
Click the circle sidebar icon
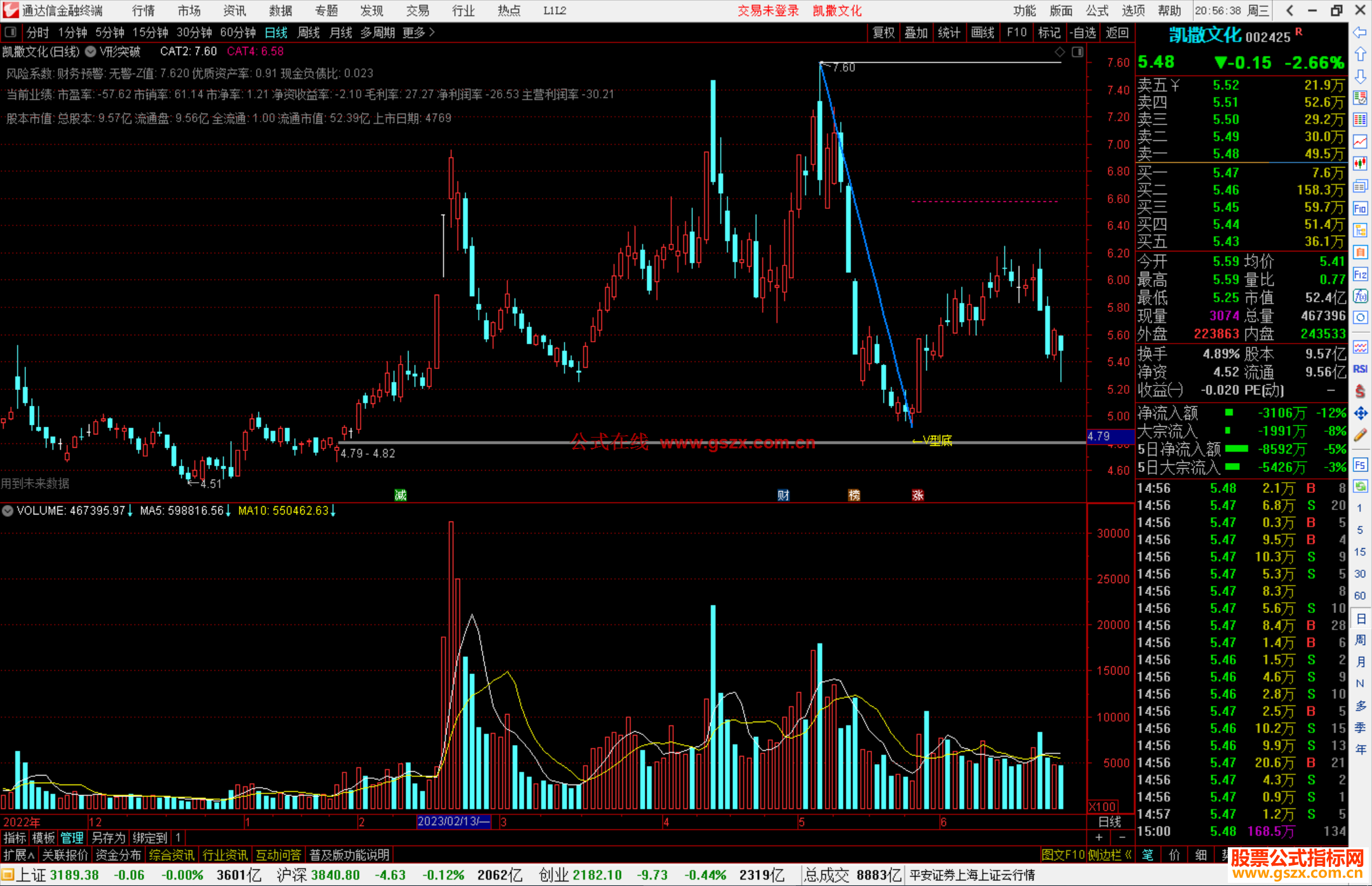point(1360,318)
